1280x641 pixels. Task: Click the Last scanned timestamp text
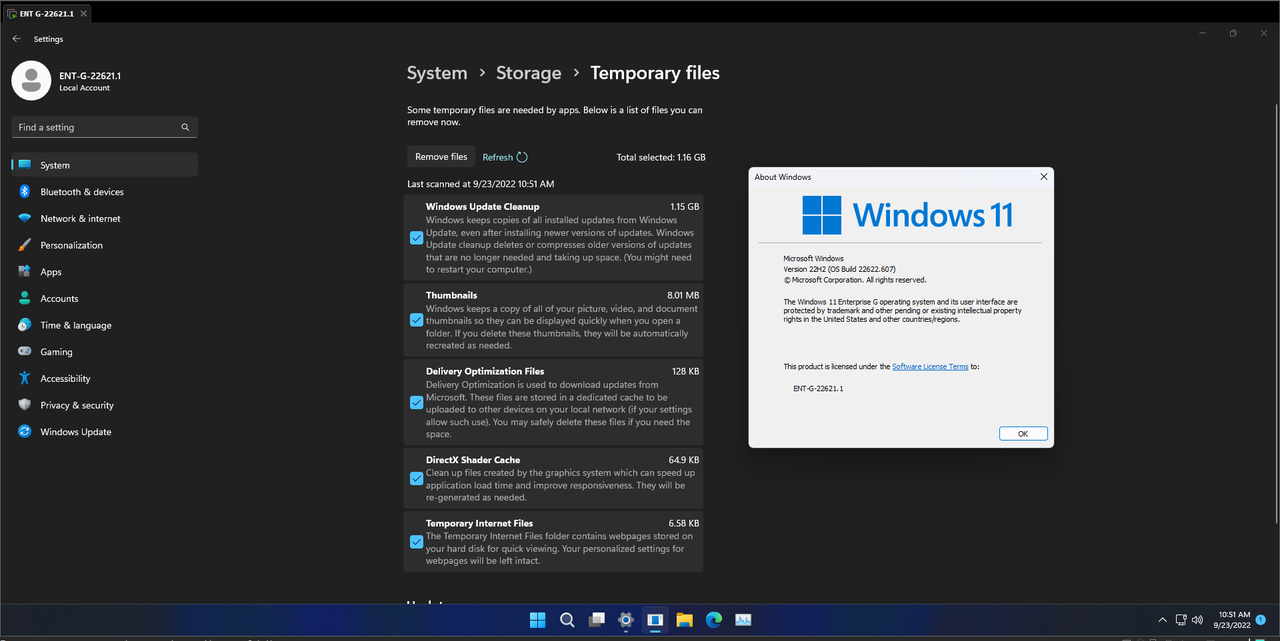(480, 184)
